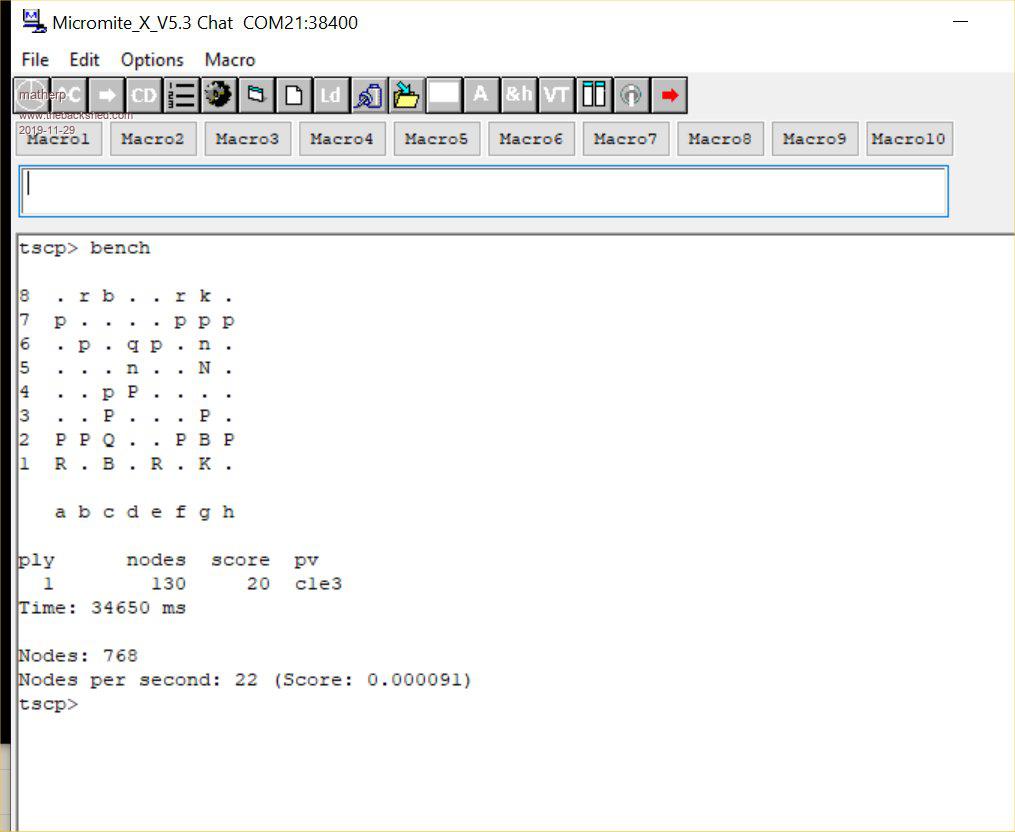Run the Macro3 button
1015x832 pixels.
click(x=247, y=139)
